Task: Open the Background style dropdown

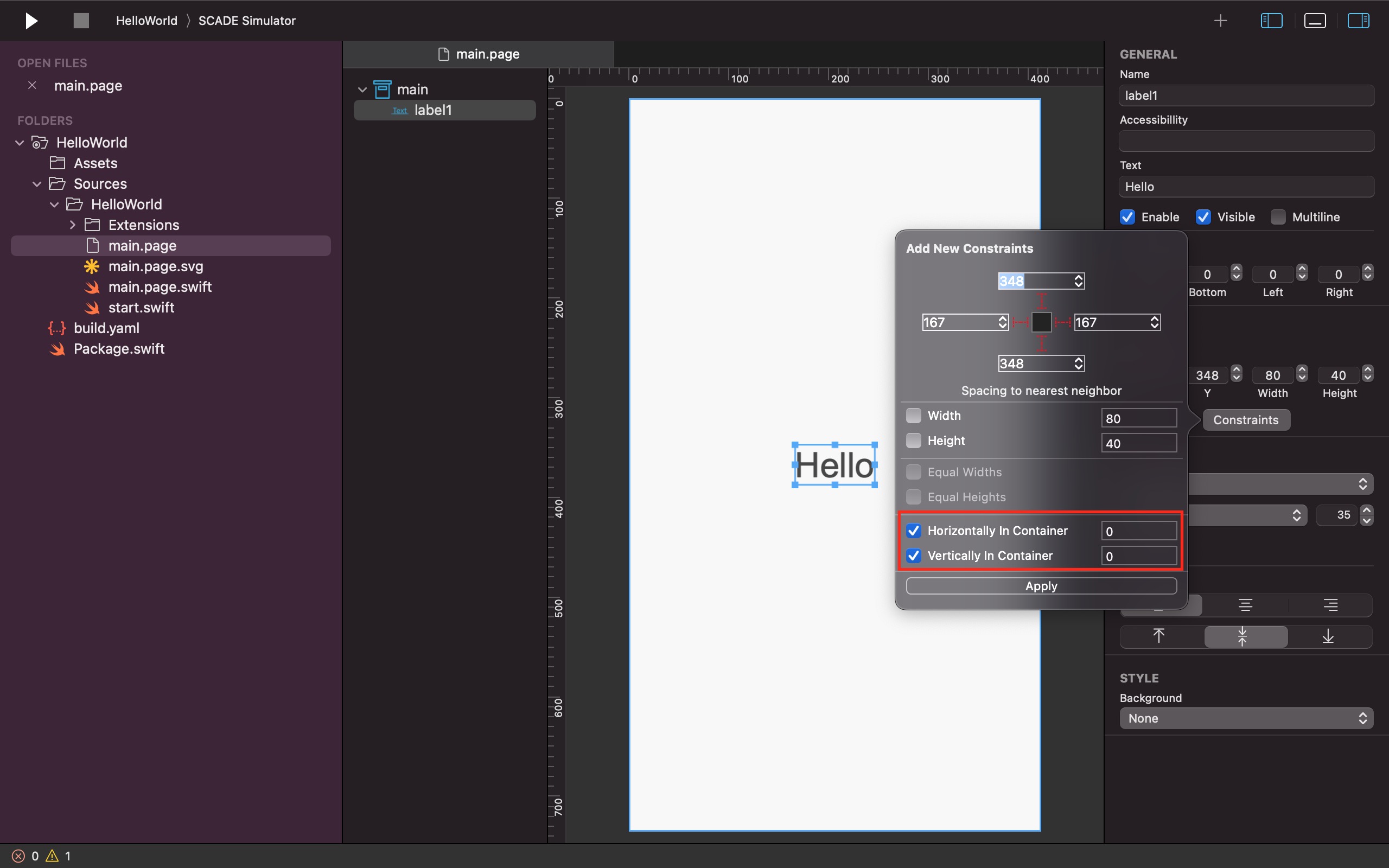Action: (x=1247, y=718)
